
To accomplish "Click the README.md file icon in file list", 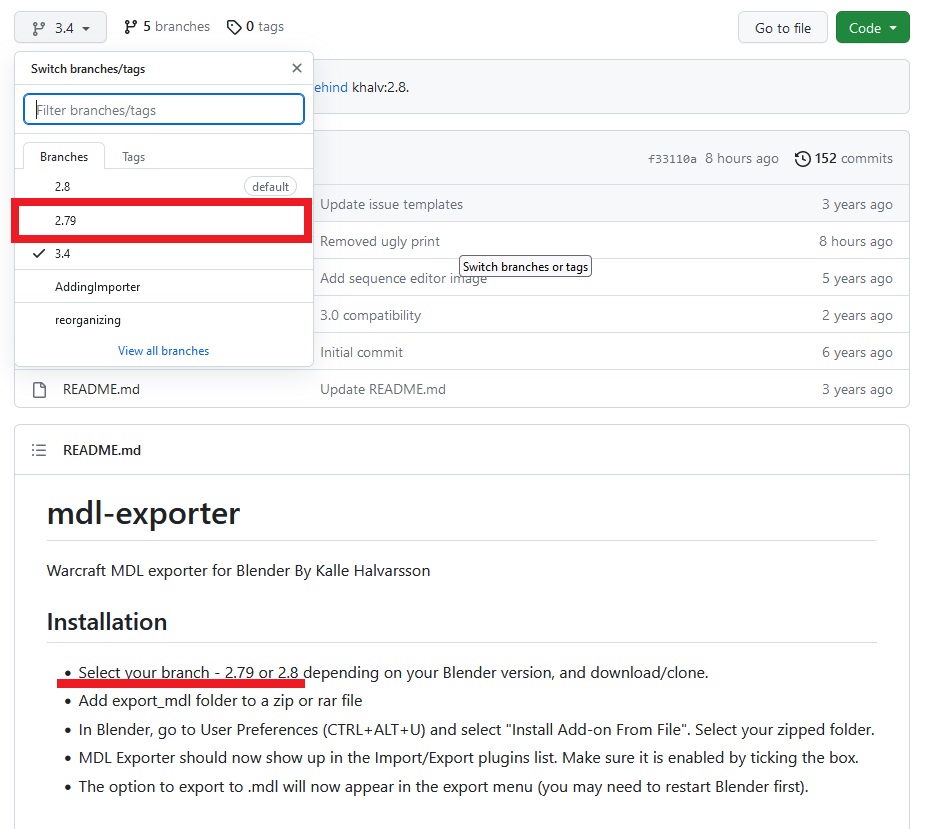I will (x=40, y=390).
